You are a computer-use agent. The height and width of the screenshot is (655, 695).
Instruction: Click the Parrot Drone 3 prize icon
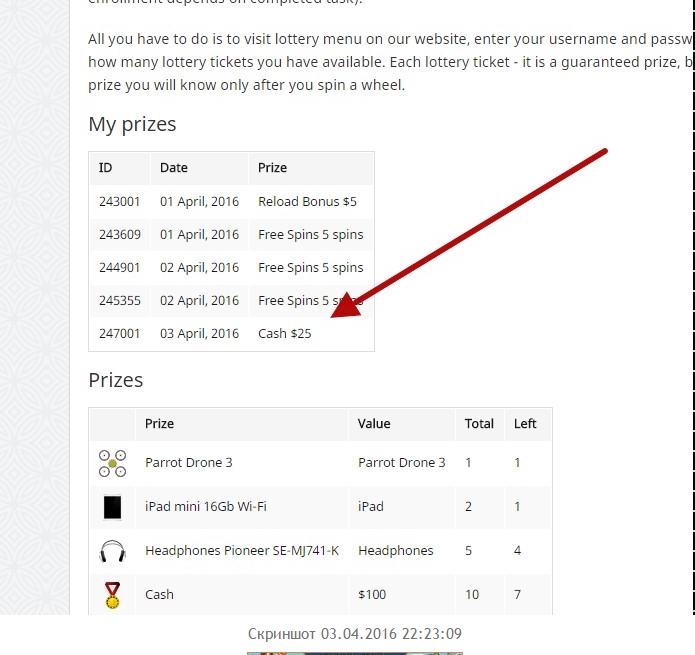point(112,464)
